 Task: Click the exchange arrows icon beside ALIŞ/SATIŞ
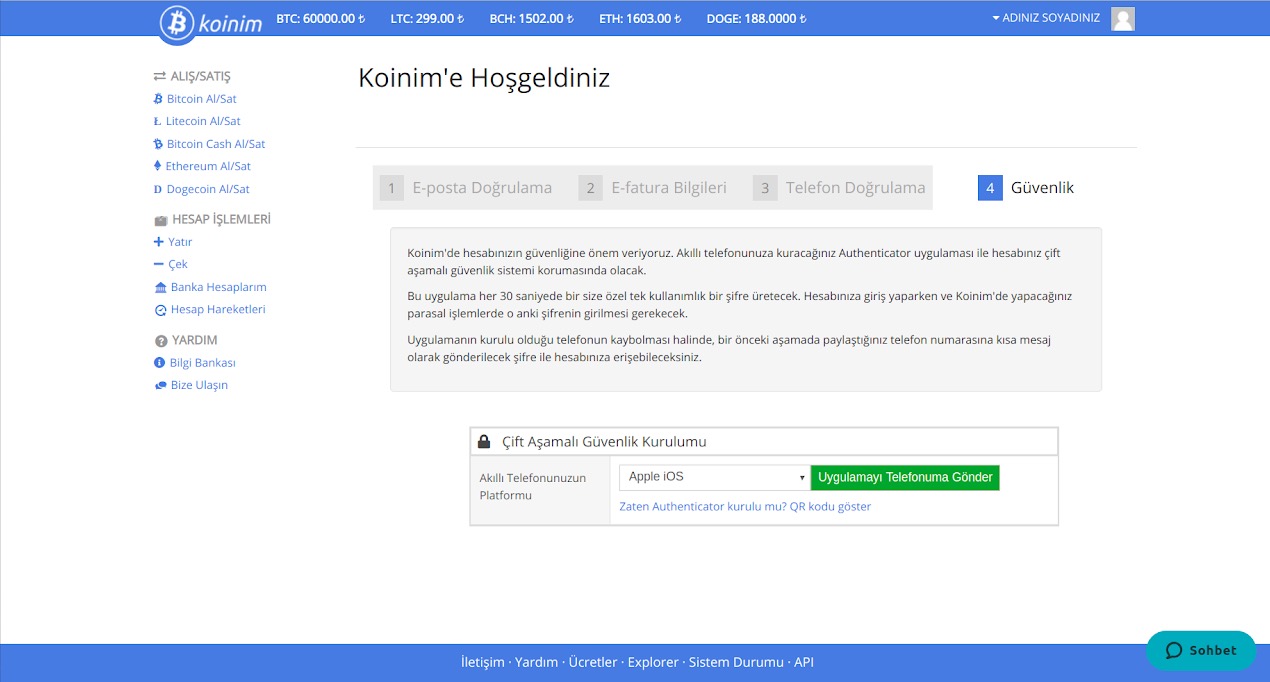click(160, 76)
